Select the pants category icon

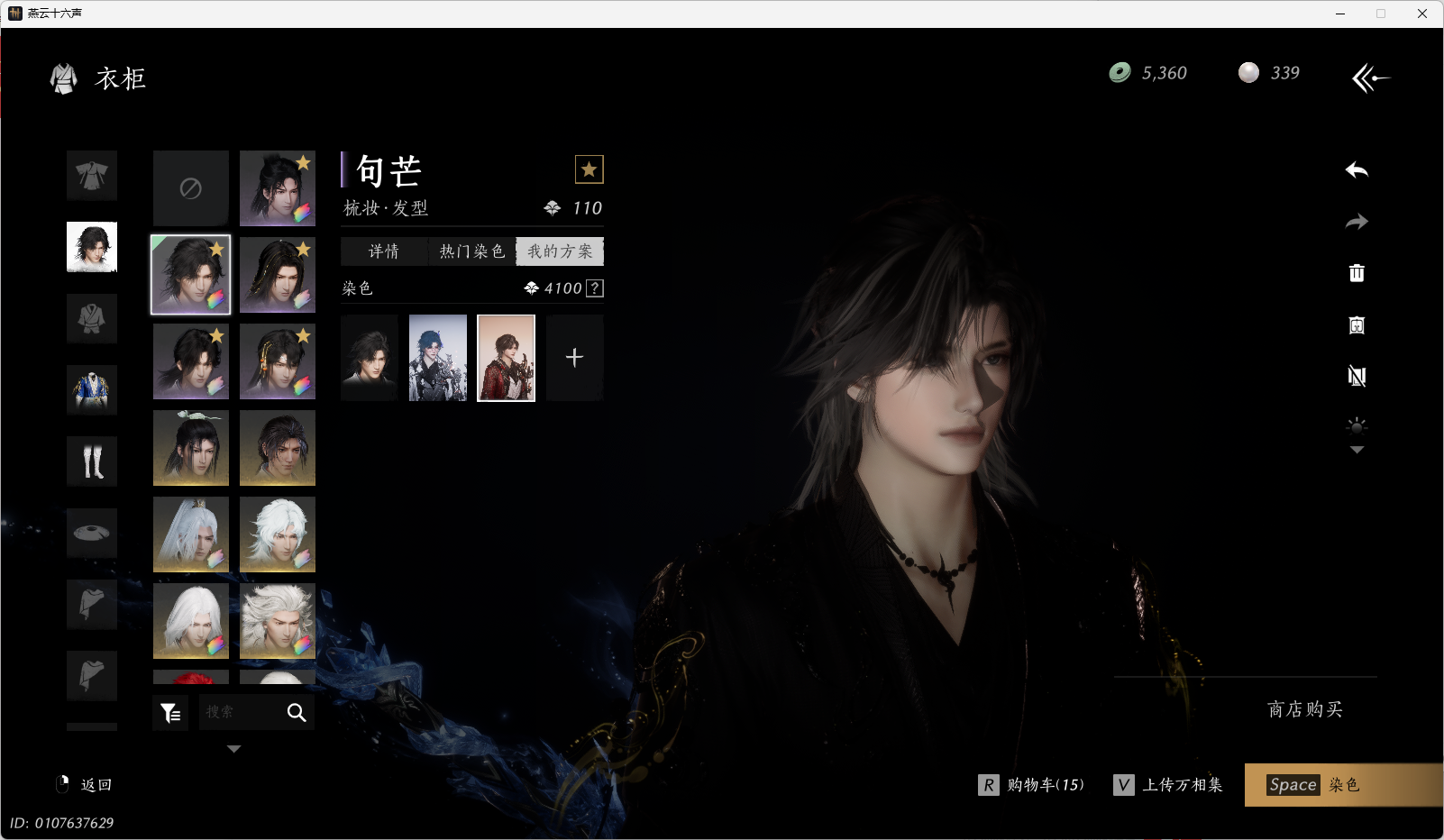tap(92, 461)
